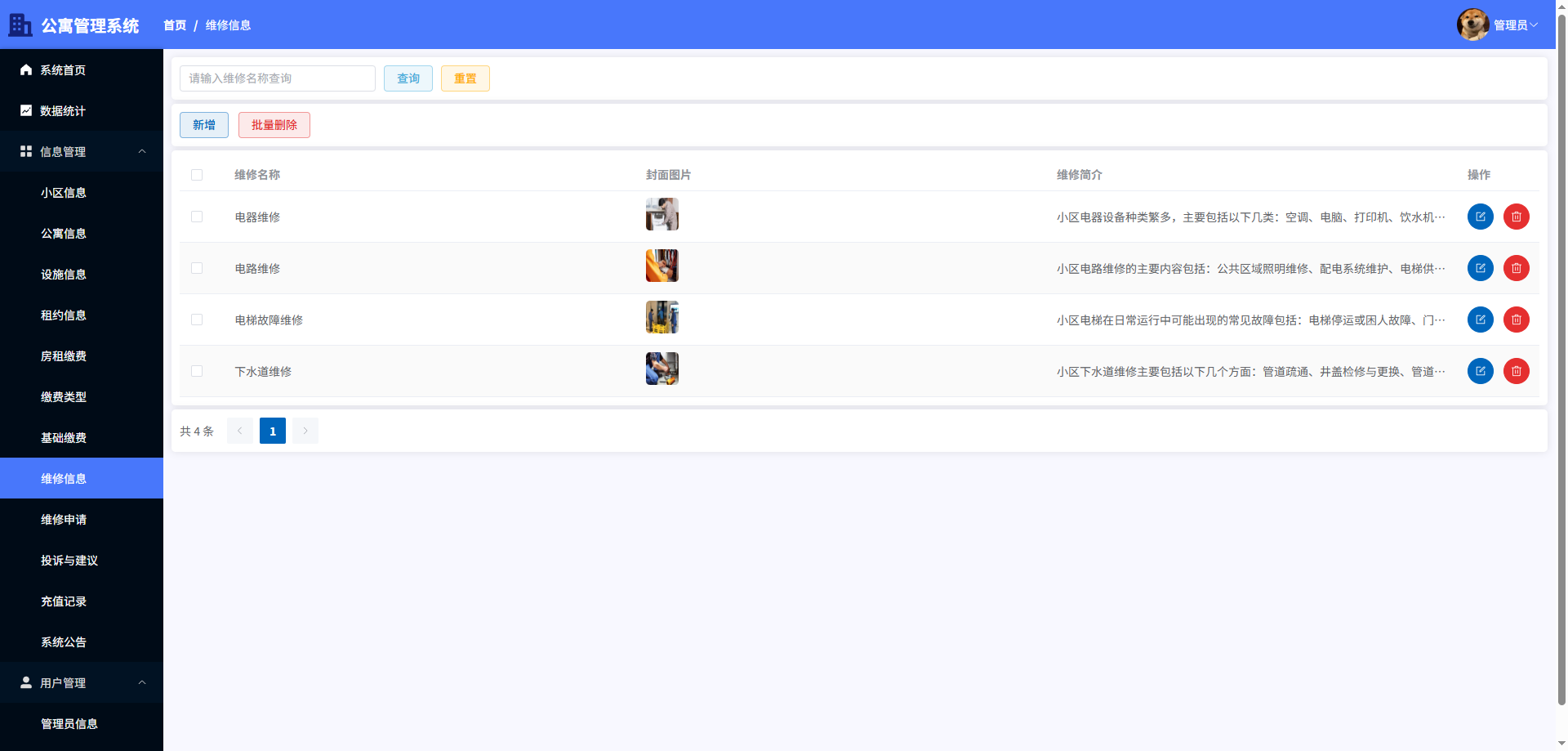Delete the 电器维修 row
The width and height of the screenshot is (1568, 751).
tap(1517, 217)
